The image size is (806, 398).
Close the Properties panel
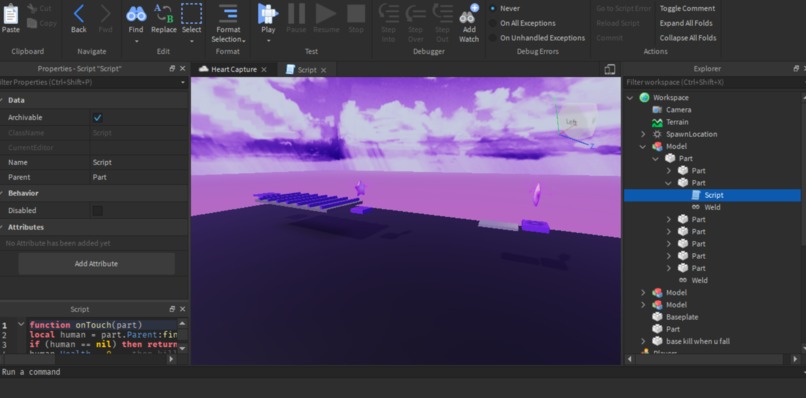tap(182, 69)
